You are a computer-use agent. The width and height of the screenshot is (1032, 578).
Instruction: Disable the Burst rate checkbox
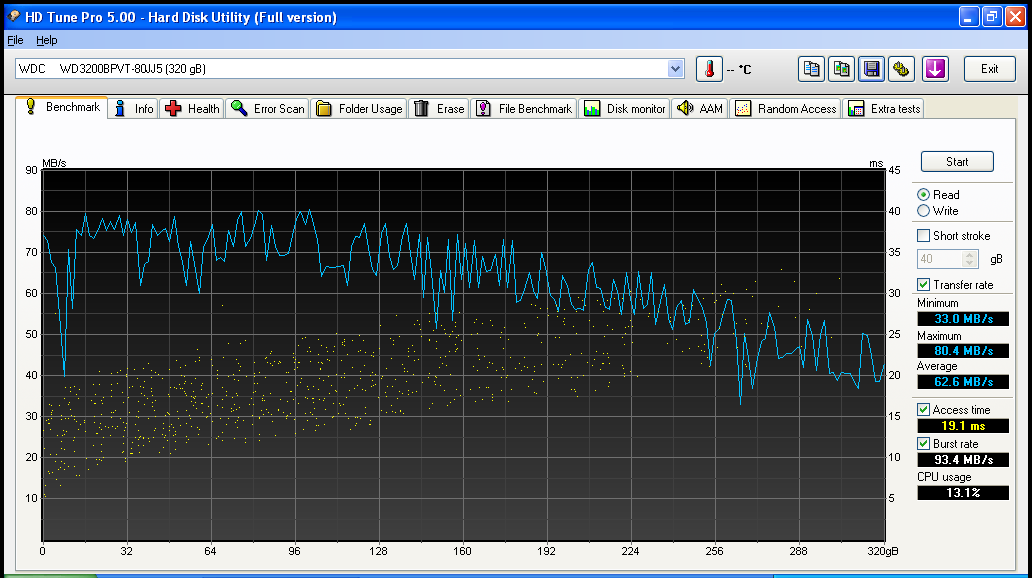pyautogui.click(x=923, y=444)
